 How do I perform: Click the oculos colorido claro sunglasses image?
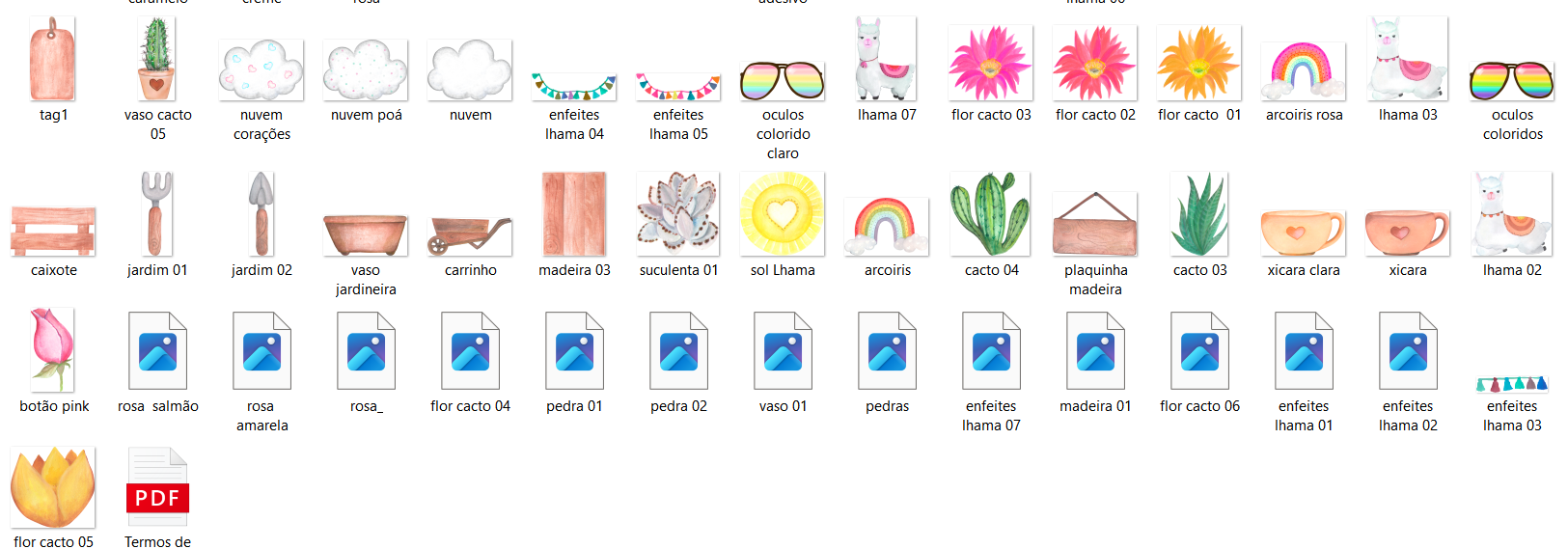click(783, 81)
